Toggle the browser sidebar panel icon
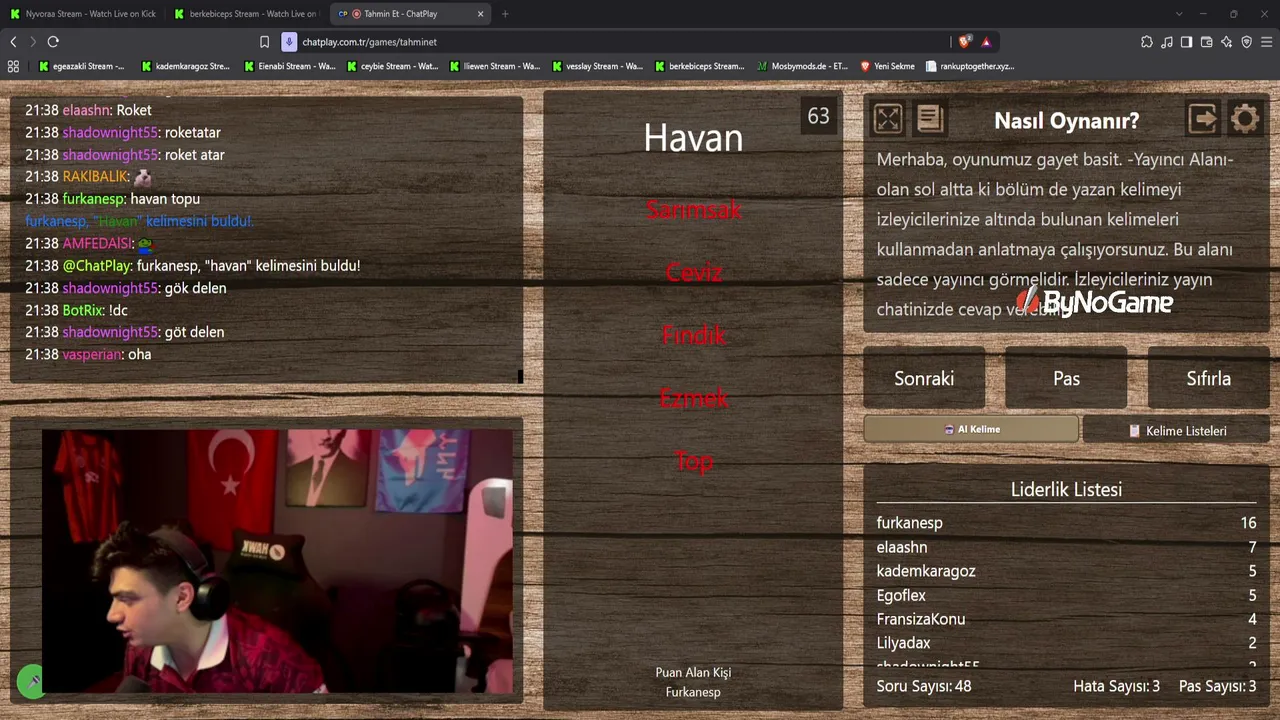This screenshot has height=720, width=1280. pyautogui.click(x=1186, y=42)
